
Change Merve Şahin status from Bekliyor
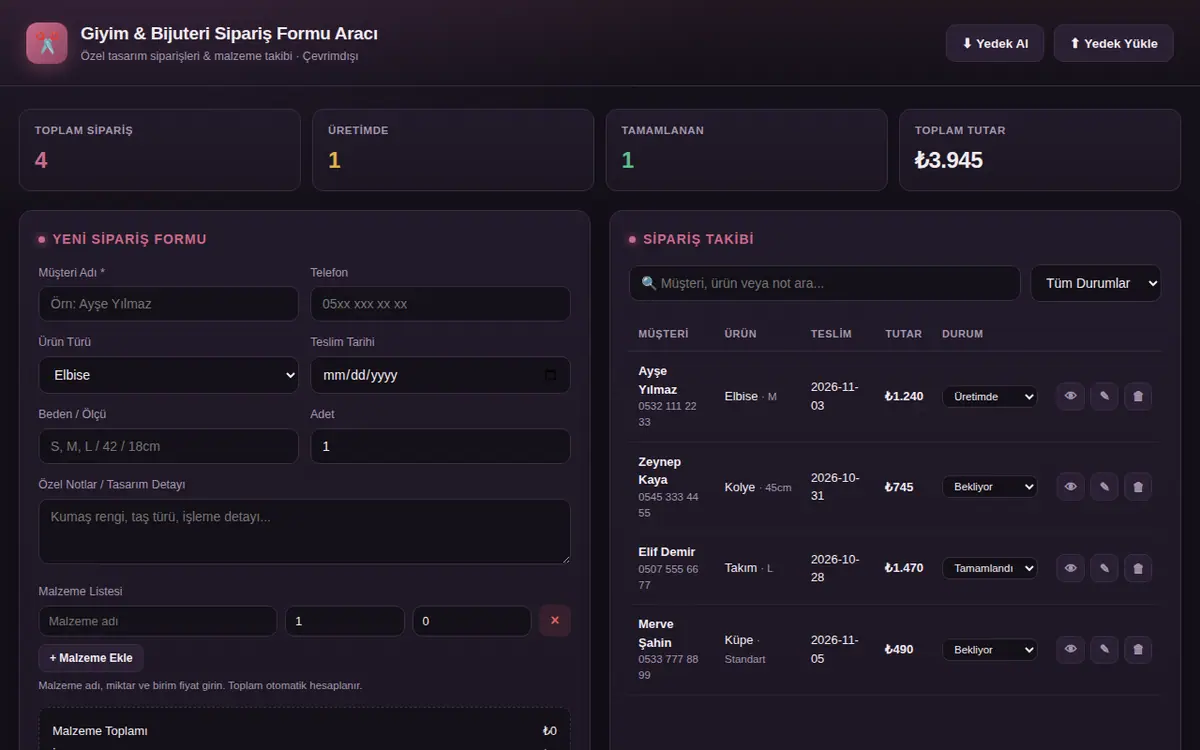[990, 649]
